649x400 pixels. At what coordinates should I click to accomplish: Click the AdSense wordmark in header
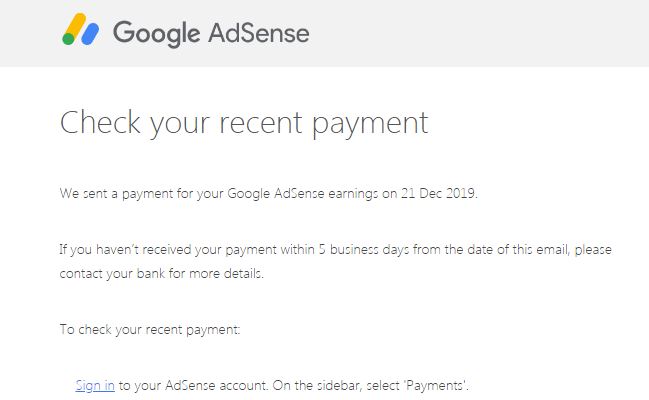[259, 32]
